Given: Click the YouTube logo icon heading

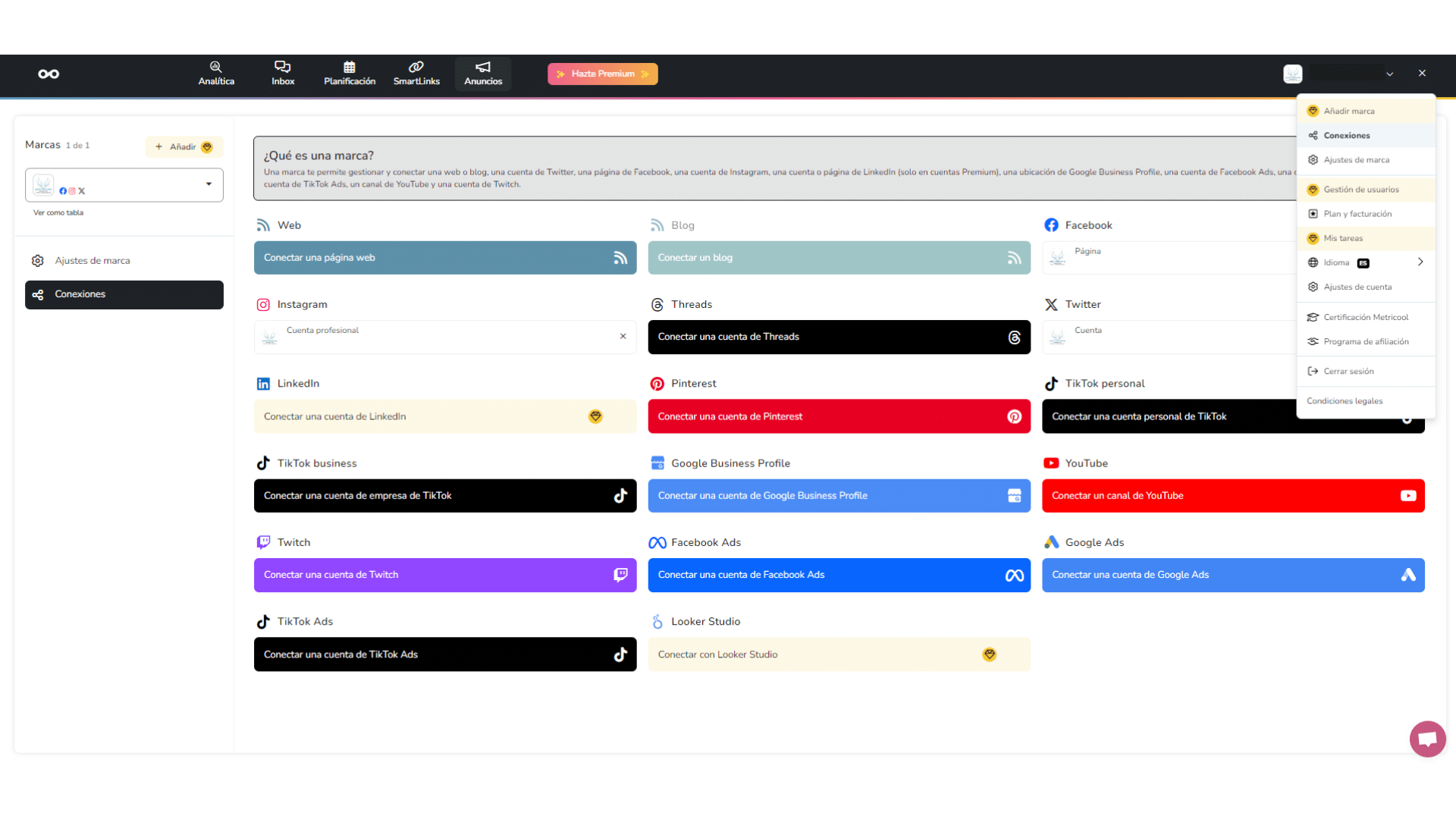Looking at the screenshot, I should 1051,463.
